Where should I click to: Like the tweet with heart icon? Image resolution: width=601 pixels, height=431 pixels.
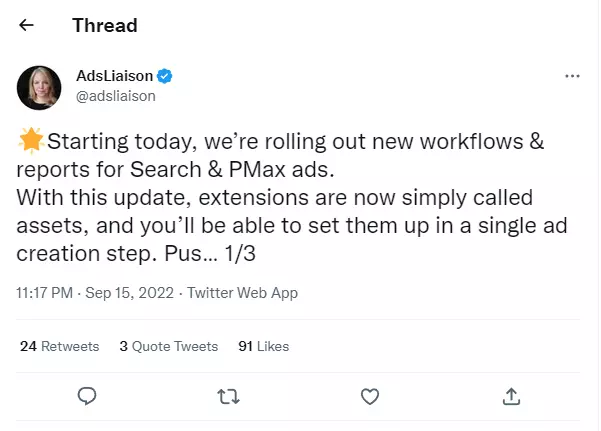pyautogui.click(x=370, y=396)
